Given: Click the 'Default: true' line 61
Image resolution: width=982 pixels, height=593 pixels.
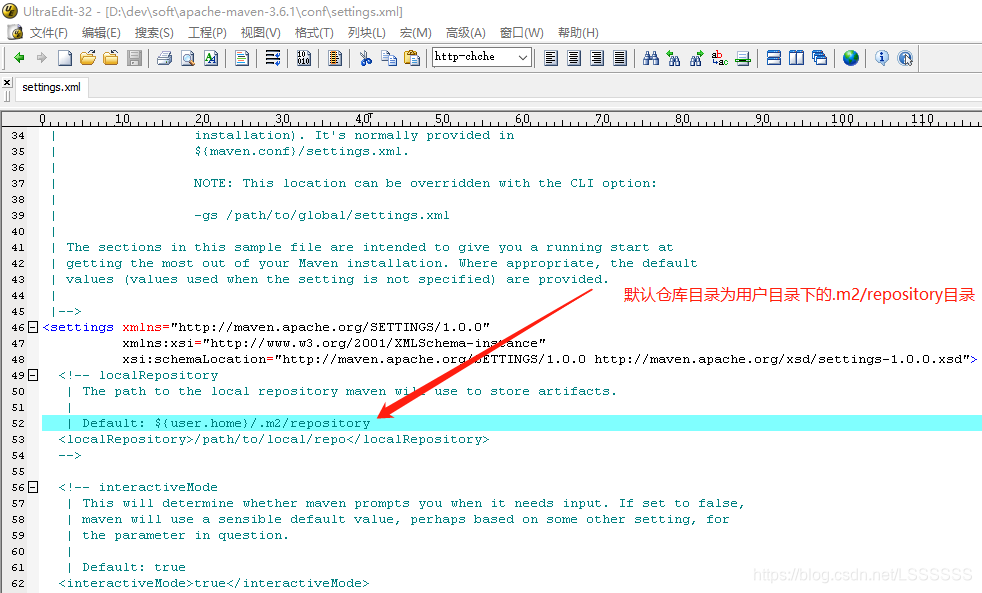Looking at the screenshot, I should (134, 567).
